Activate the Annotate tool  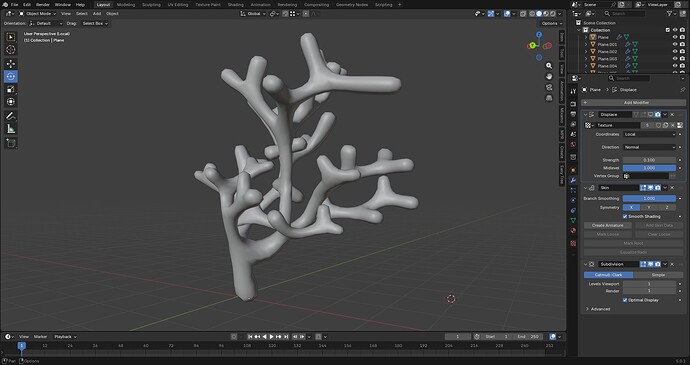(x=11, y=116)
